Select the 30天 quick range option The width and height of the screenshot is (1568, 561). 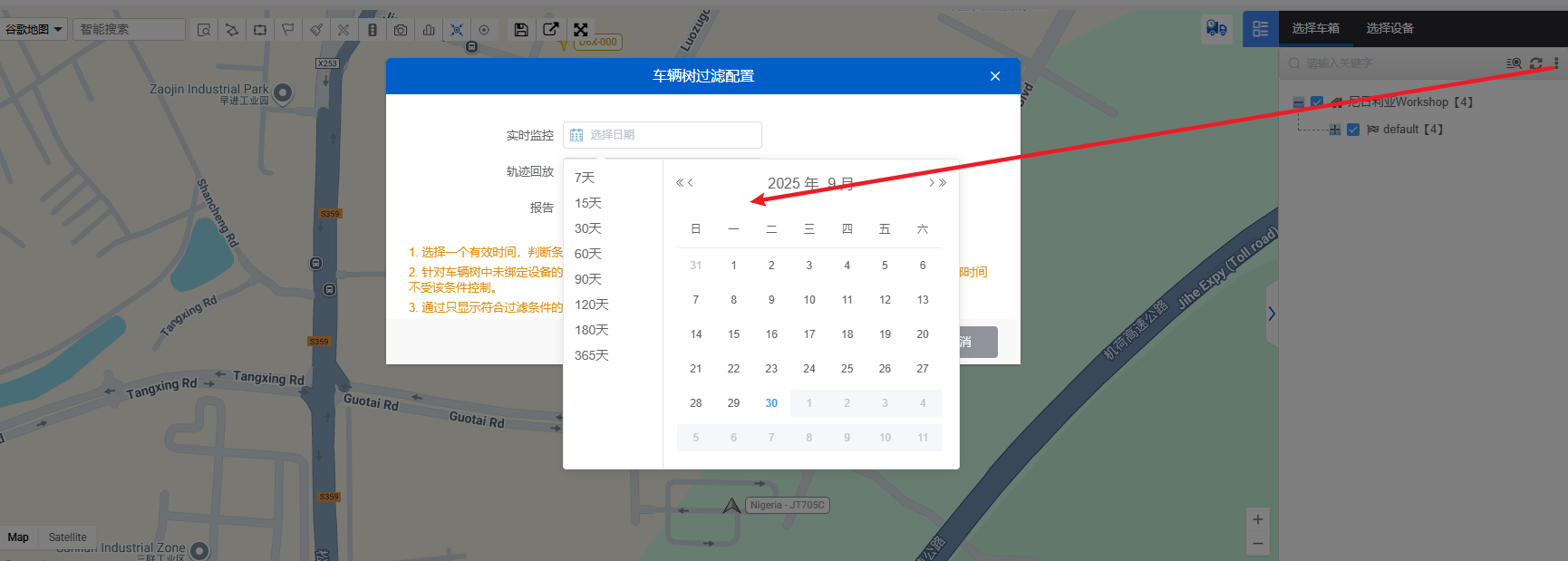click(x=588, y=228)
